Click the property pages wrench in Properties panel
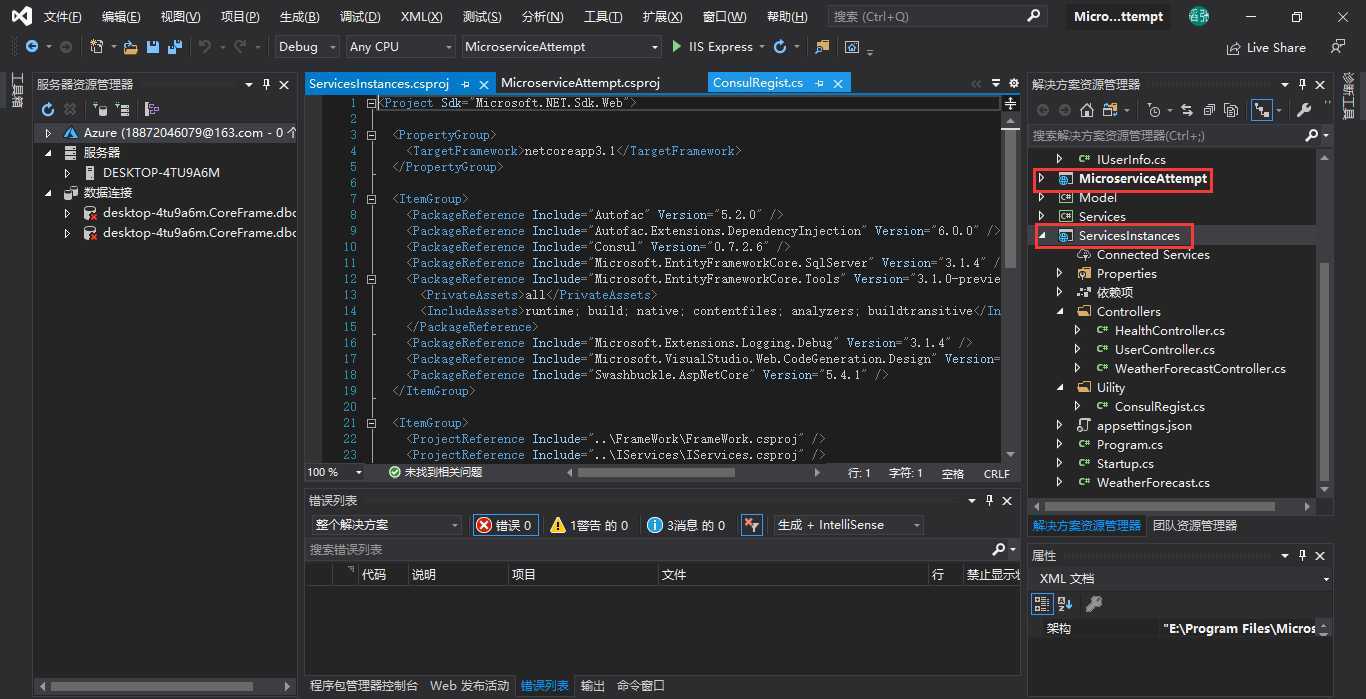1366x699 pixels. (1094, 604)
